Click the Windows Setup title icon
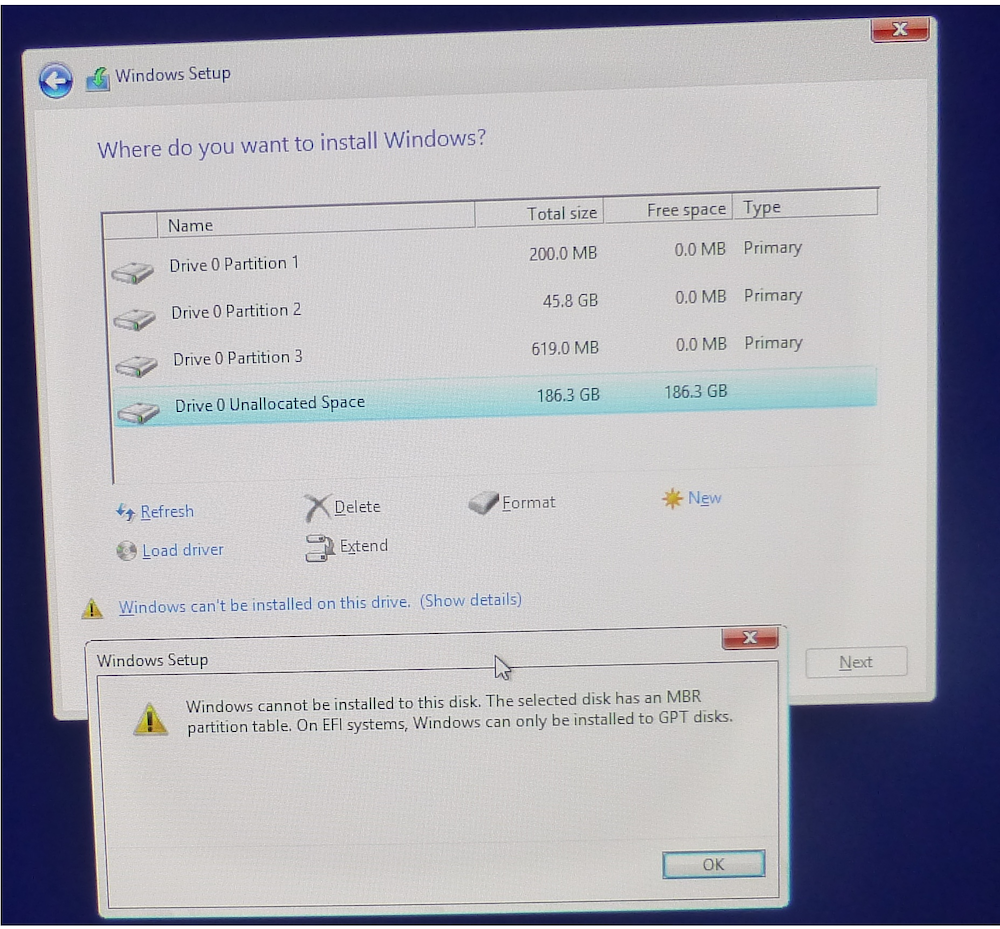 pyautogui.click(x=98, y=79)
